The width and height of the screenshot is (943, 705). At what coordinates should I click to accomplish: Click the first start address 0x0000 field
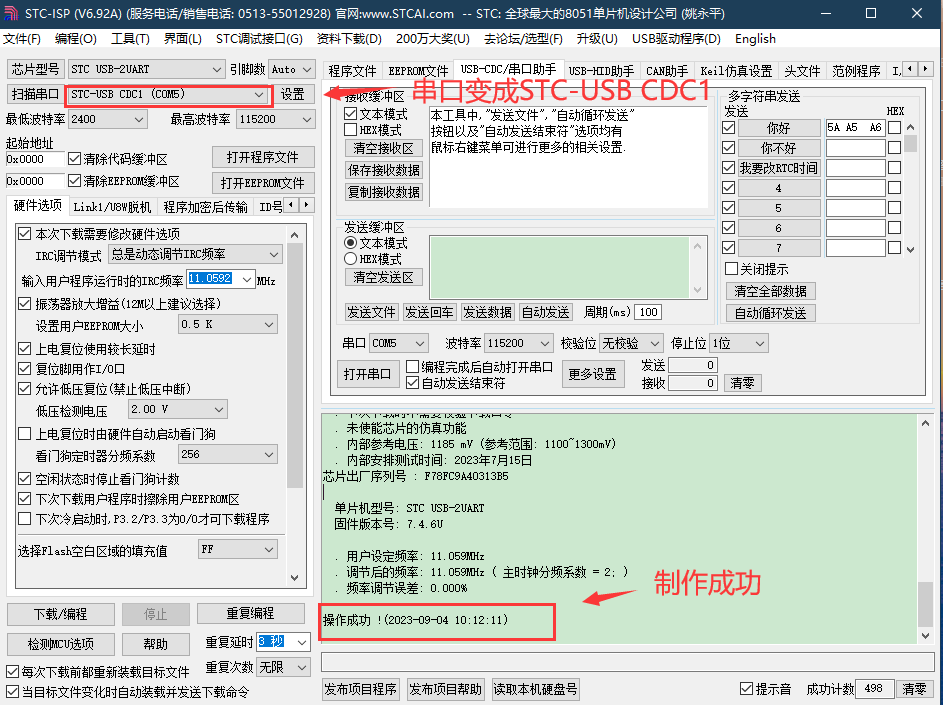34,159
